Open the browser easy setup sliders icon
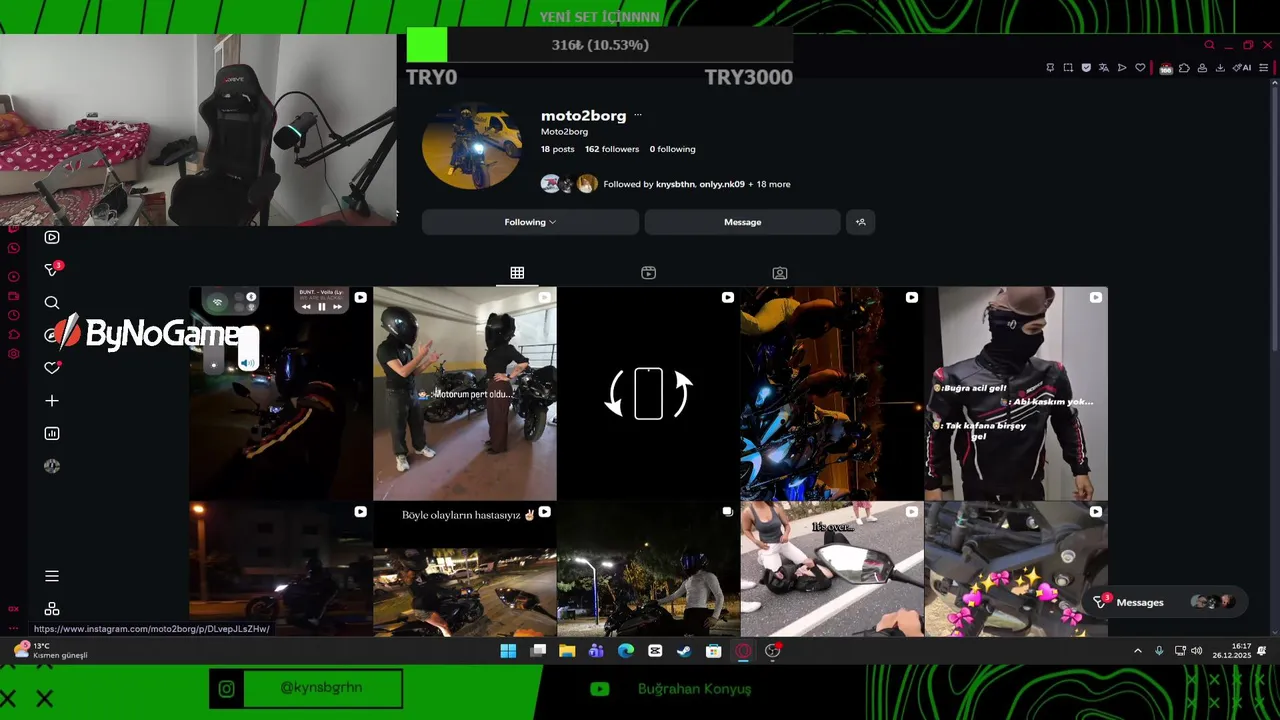Viewport: 1280px width, 720px height. [1264, 68]
